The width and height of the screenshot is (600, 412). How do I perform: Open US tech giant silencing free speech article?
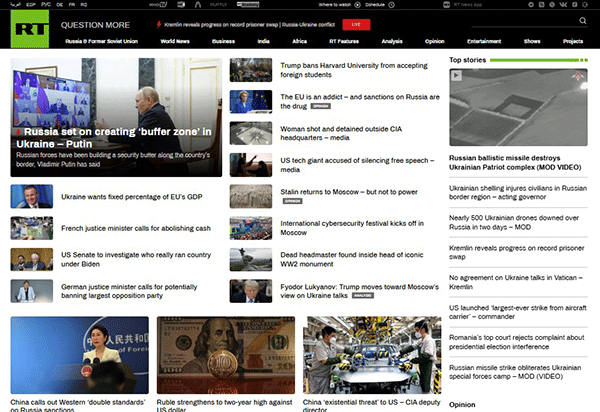357,165
